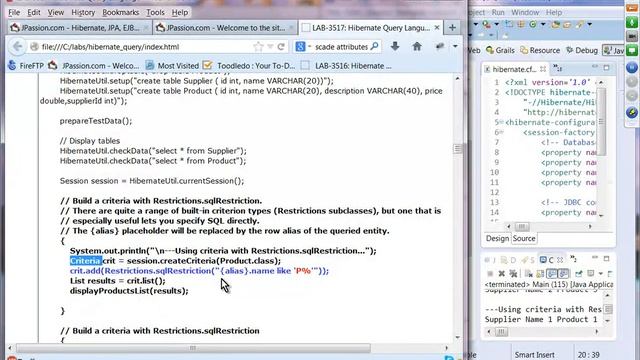640x360 pixels.
Task: Open Most Visited bookmarks folder
Action: 172,66
